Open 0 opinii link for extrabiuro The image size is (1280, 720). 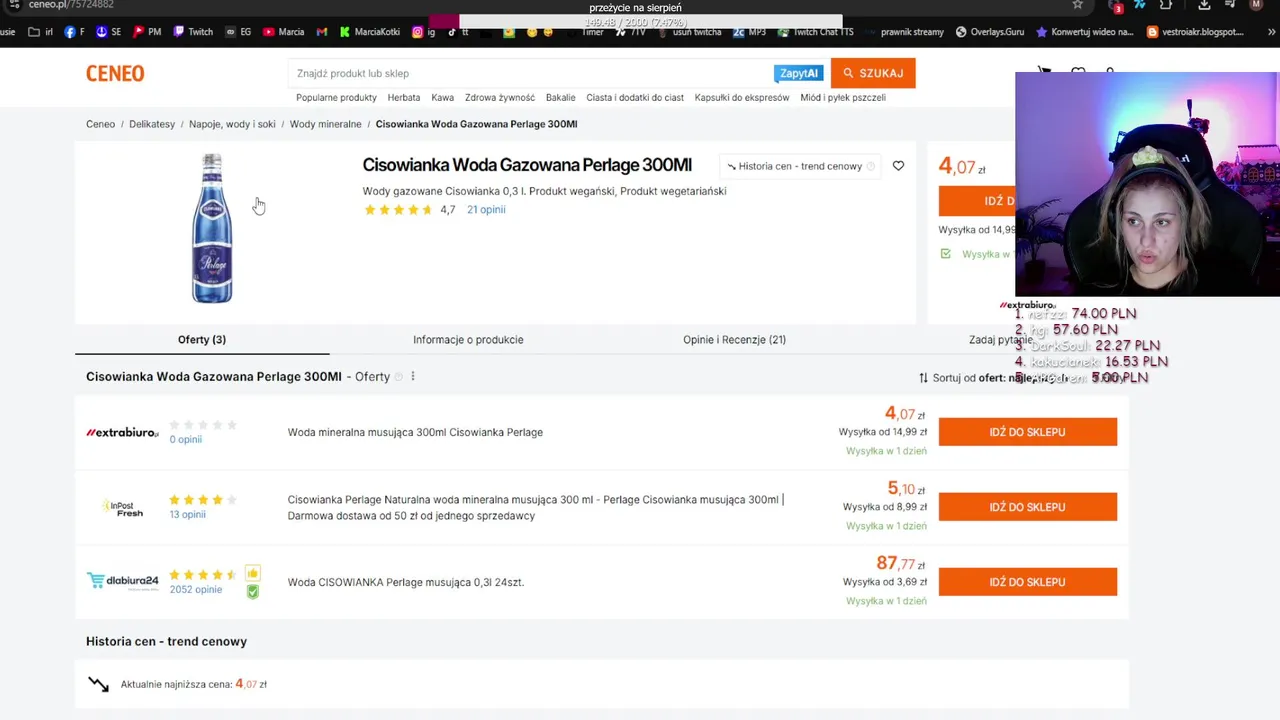186,440
